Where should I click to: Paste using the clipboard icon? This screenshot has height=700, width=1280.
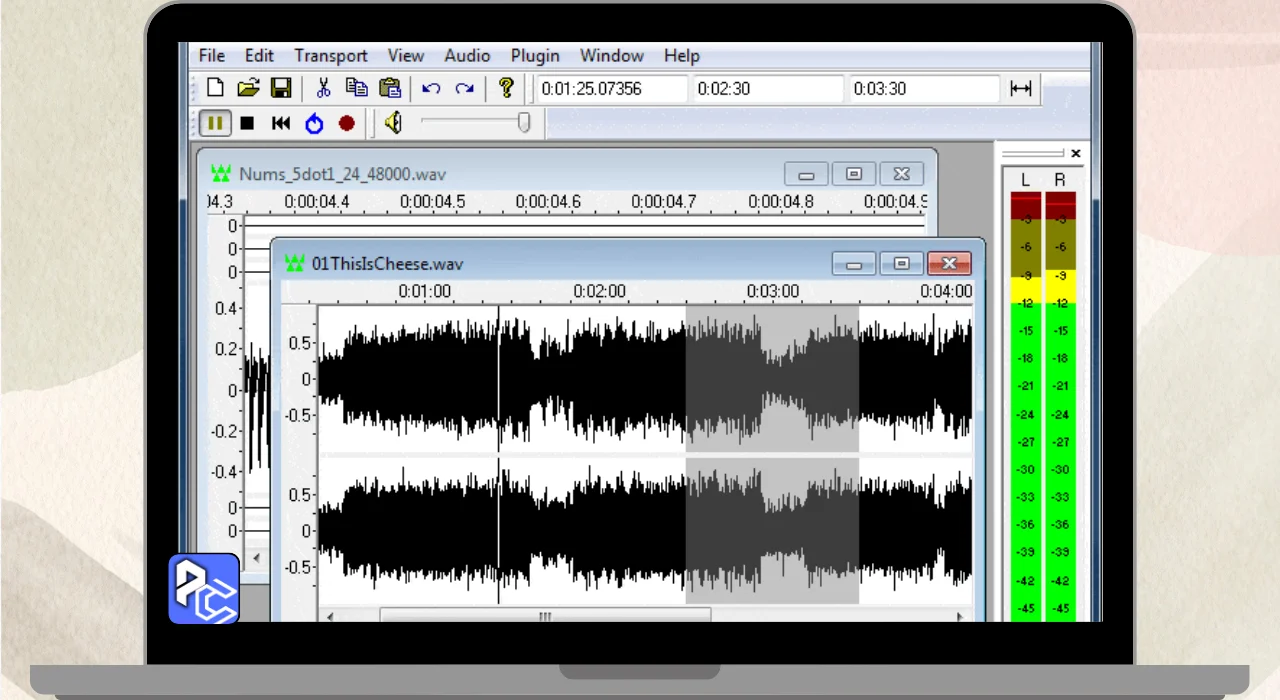390,88
